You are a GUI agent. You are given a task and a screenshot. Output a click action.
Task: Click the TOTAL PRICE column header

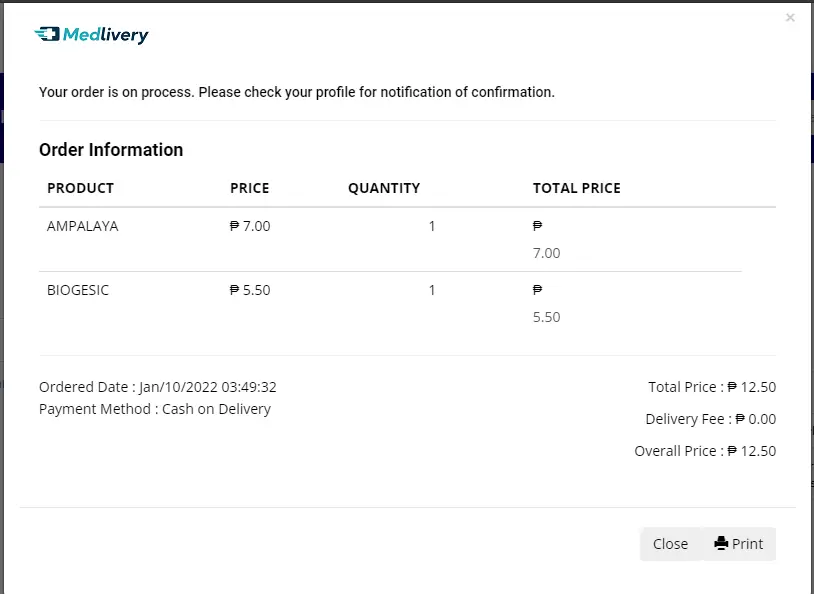click(577, 188)
